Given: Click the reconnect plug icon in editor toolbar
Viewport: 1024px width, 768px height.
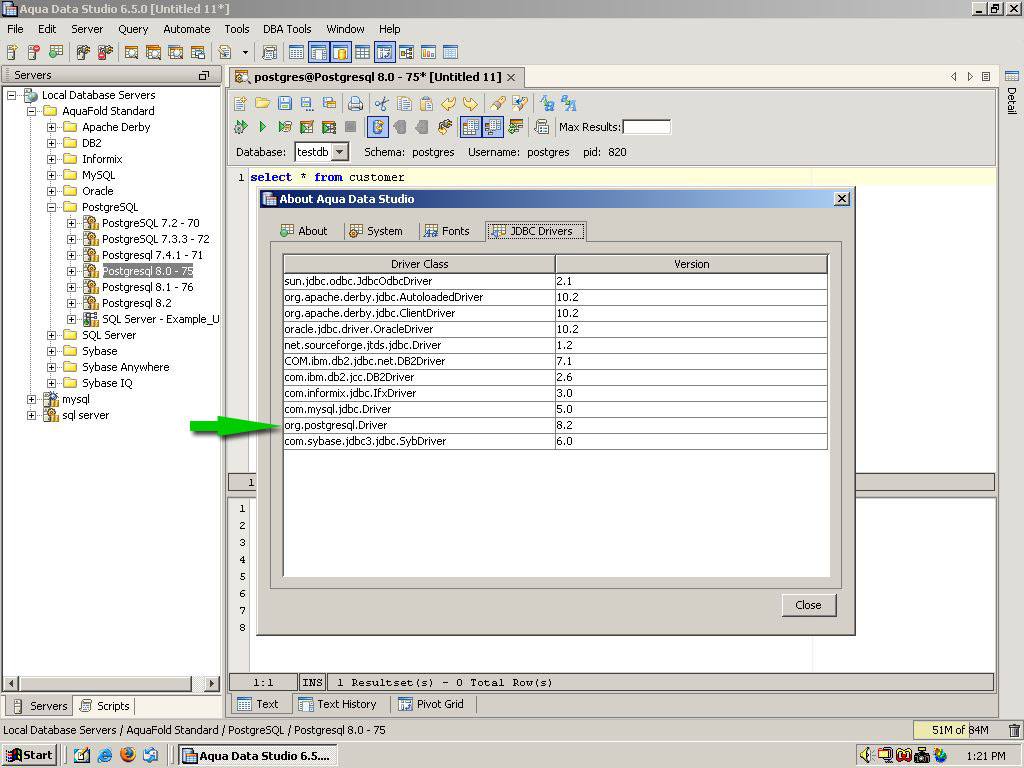Looking at the screenshot, I should [x=445, y=127].
